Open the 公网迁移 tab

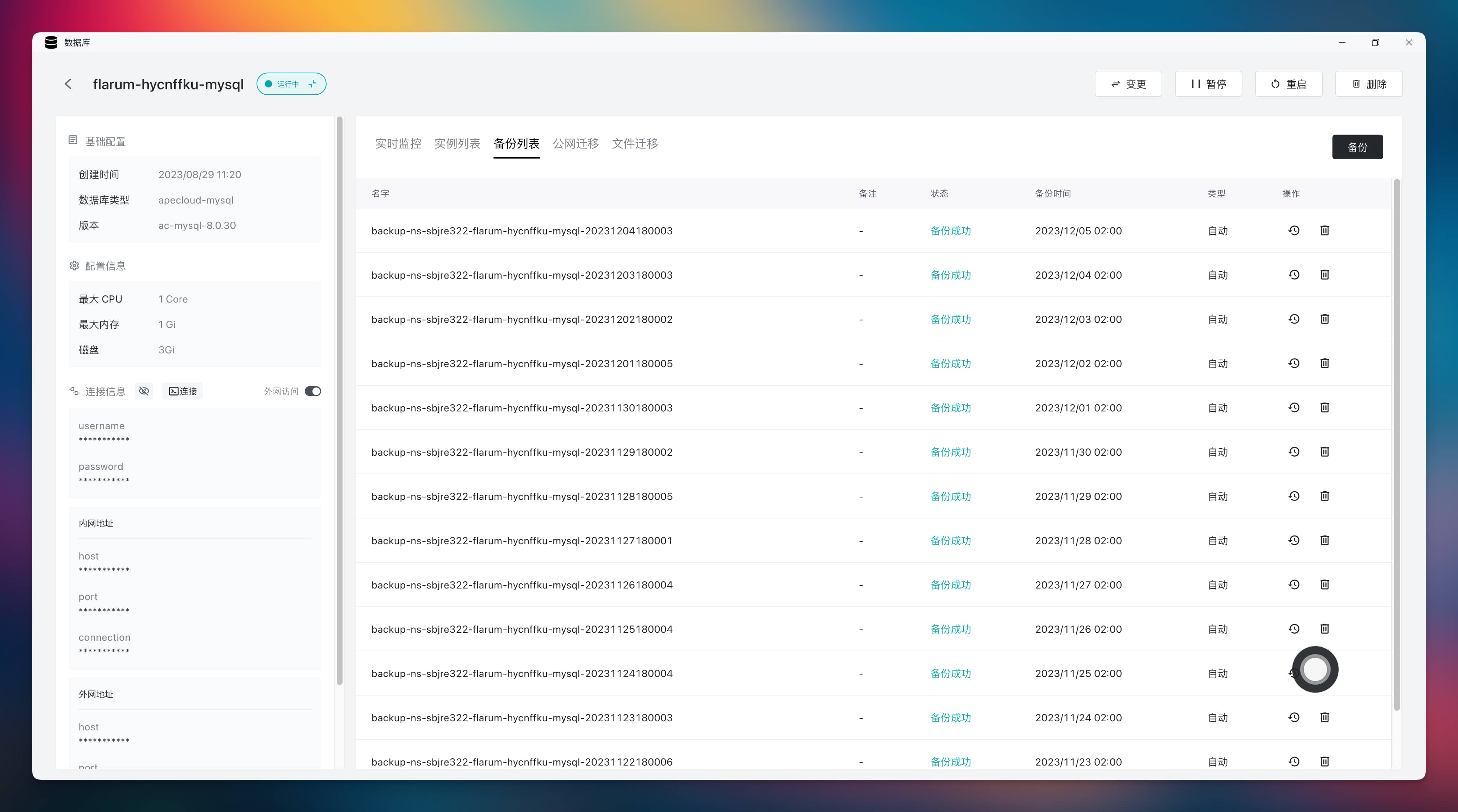click(576, 144)
